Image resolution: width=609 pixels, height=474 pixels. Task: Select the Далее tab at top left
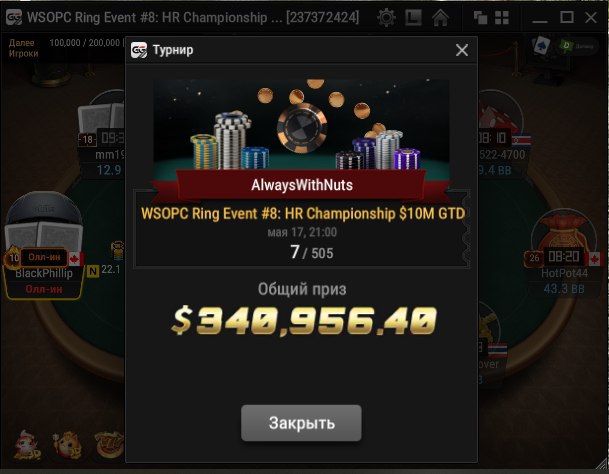tap(21, 43)
